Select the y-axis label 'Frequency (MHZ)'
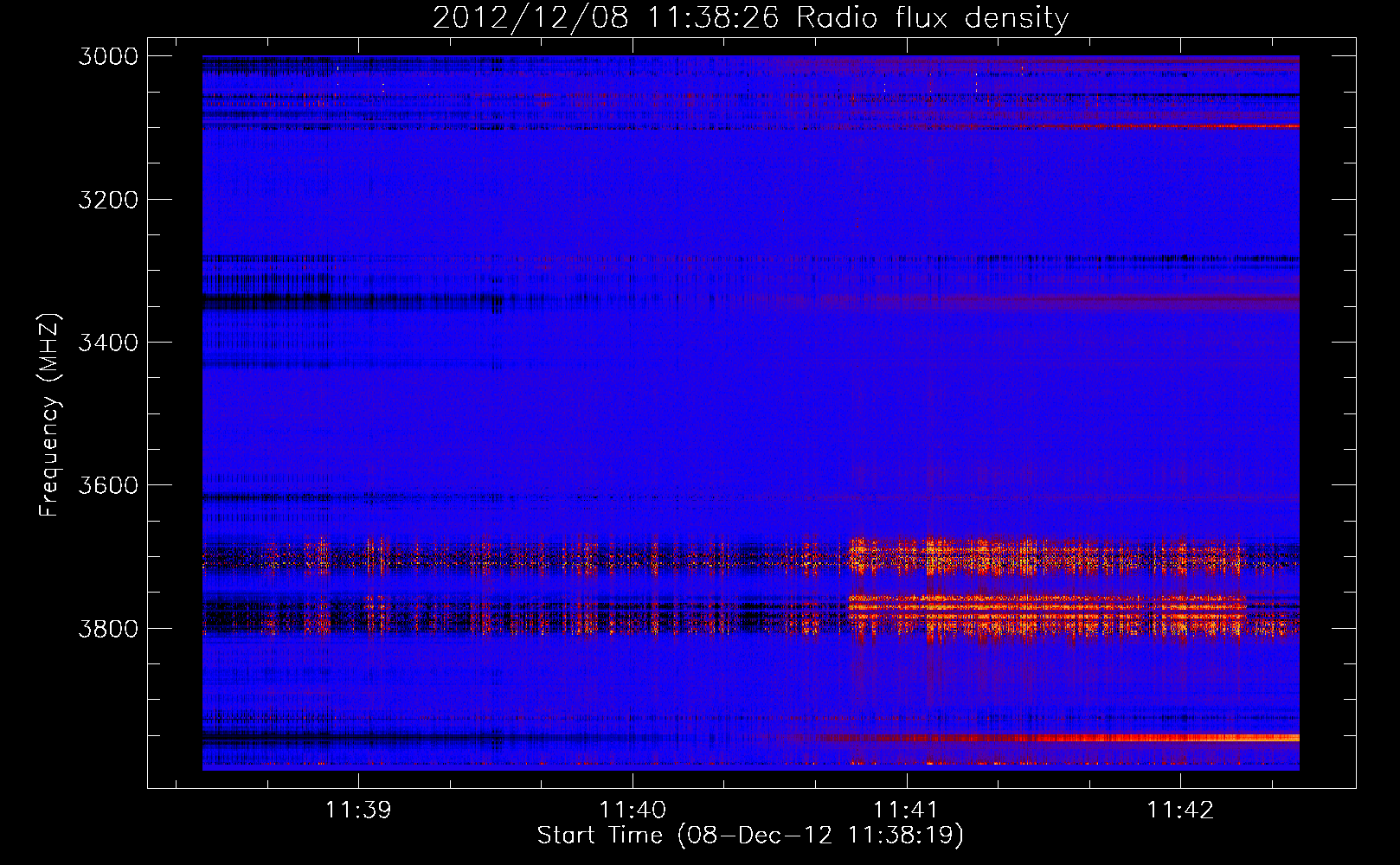The image size is (1400, 865). click(49, 415)
